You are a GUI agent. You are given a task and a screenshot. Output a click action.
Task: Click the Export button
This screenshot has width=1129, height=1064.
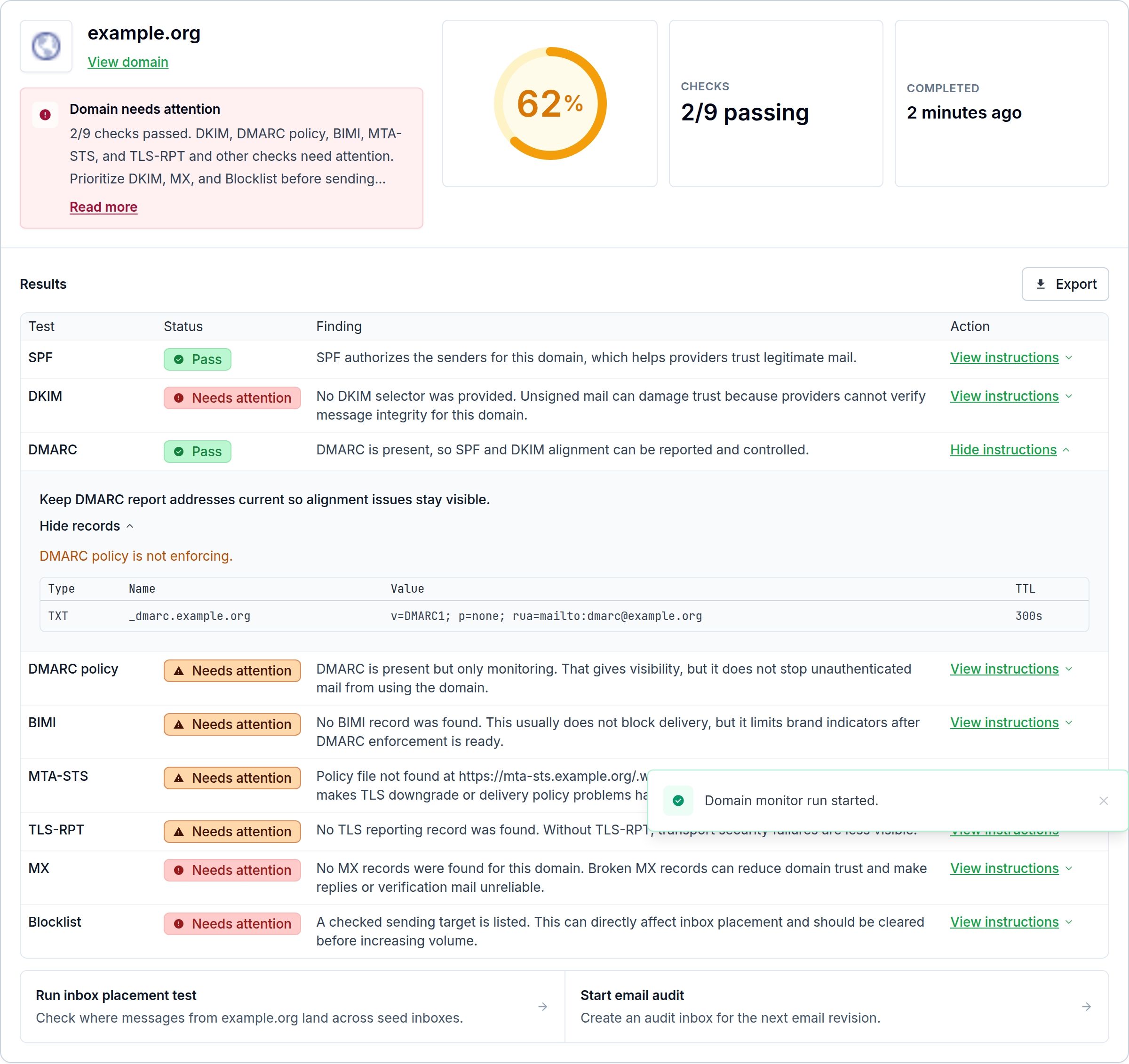1065,284
